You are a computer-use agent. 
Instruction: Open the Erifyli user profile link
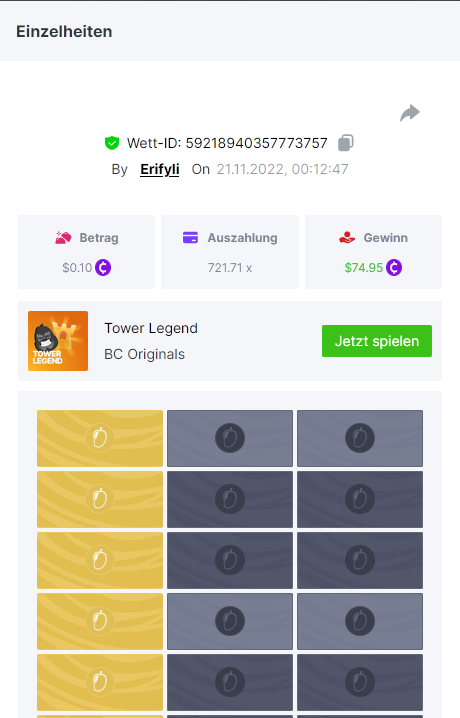point(160,169)
